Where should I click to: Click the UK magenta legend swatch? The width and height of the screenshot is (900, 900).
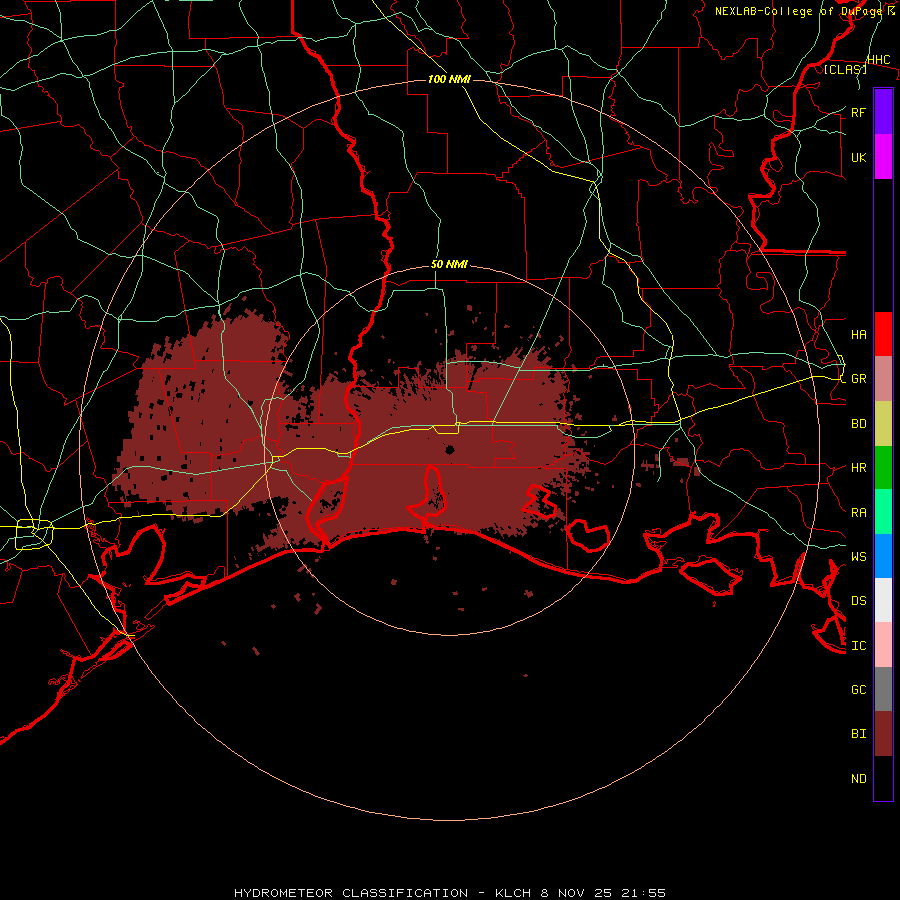click(x=883, y=157)
